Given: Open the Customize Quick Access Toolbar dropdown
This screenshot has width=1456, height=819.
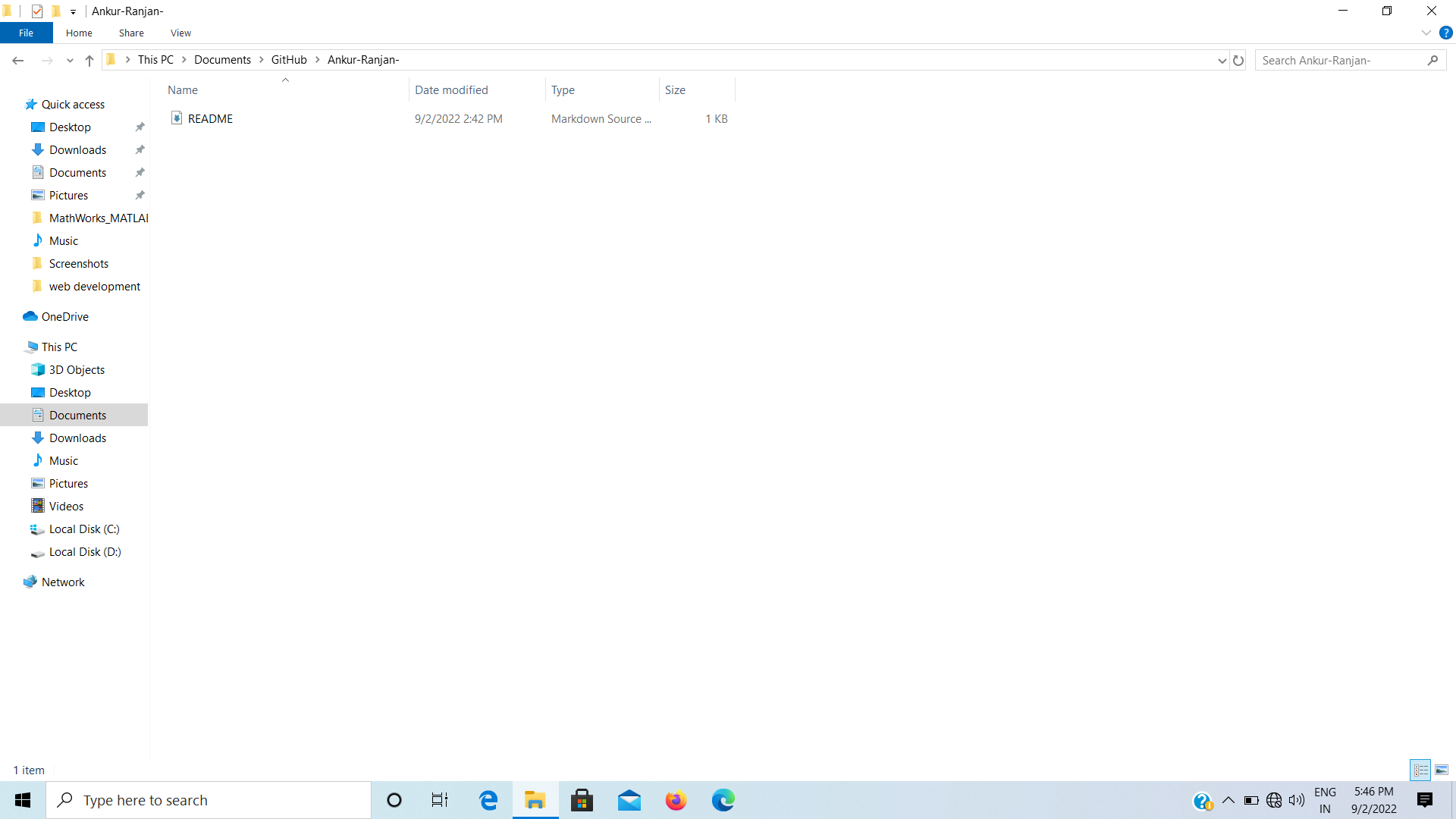Looking at the screenshot, I should point(73,11).
